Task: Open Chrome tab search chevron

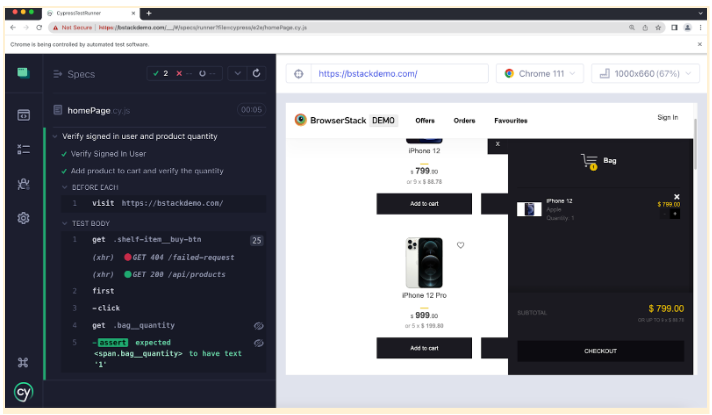Action: (x=701, y=13)
